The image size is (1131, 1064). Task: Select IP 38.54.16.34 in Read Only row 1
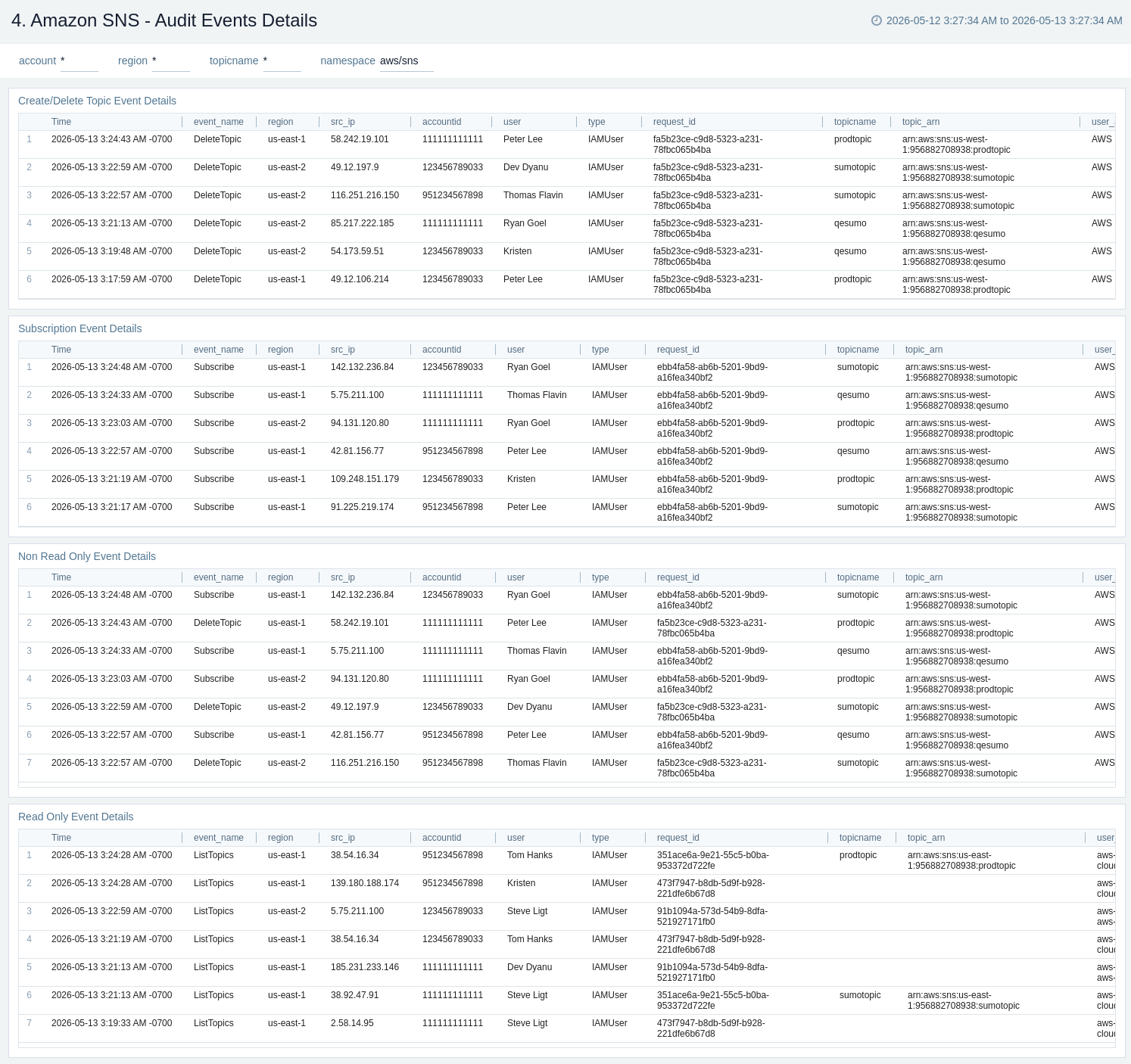point(355,855)
